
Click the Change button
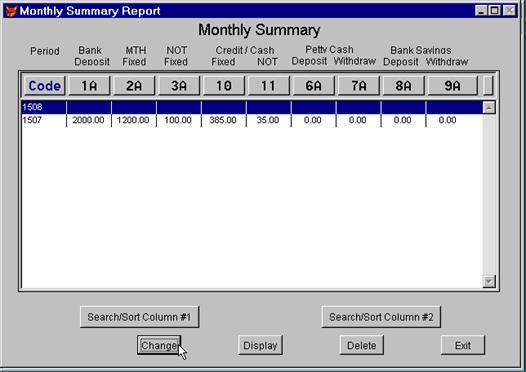click(x=159, y=345)
